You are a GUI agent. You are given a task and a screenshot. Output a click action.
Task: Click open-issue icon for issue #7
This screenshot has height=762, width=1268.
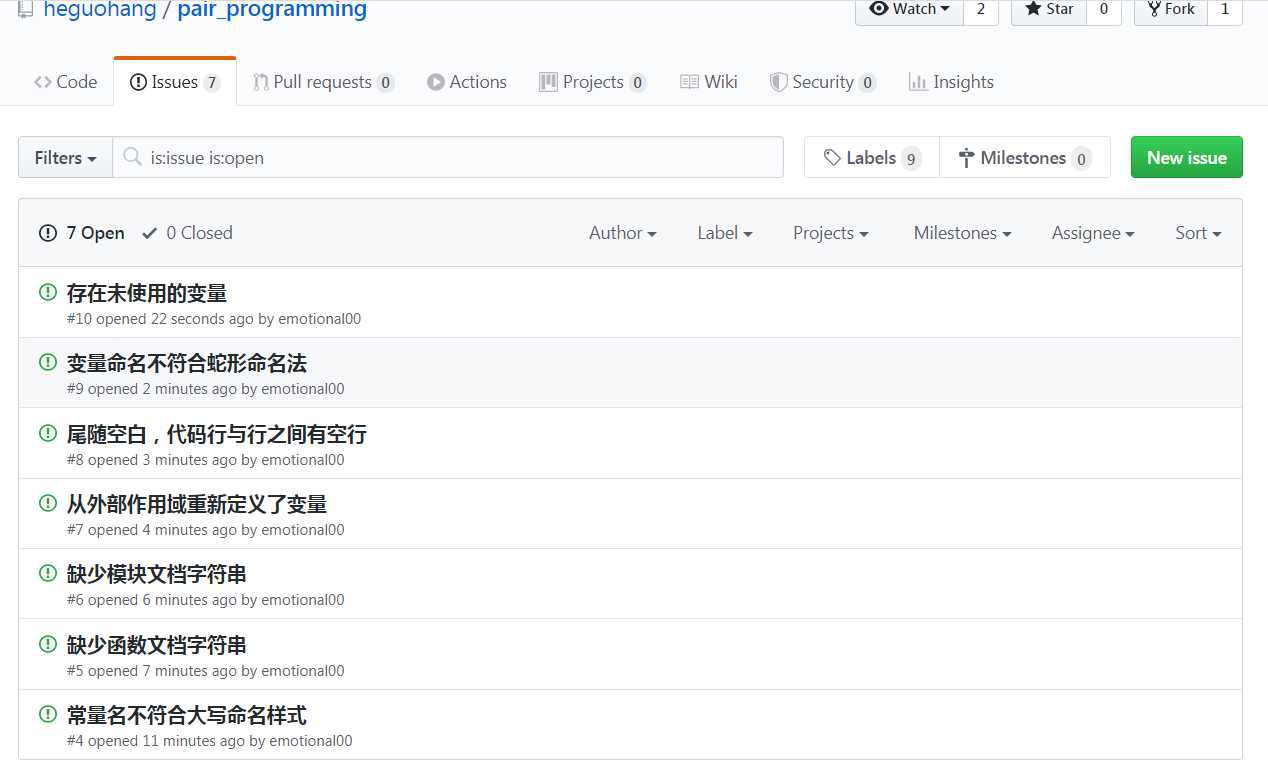(47, 503)
